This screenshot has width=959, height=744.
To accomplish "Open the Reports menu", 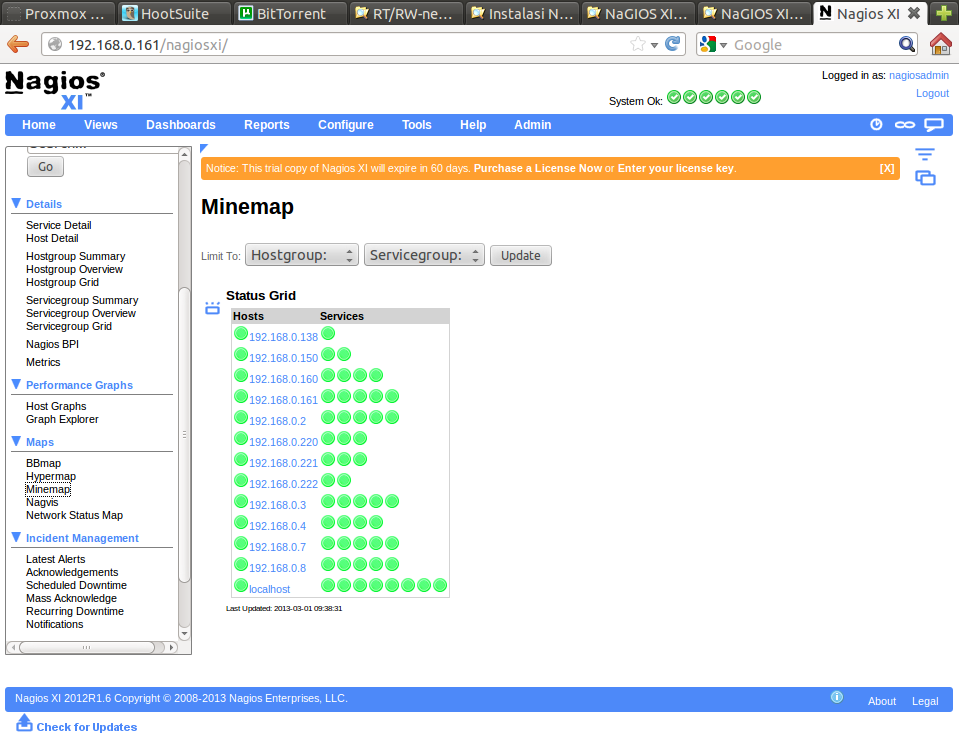I will pyautogui.click(x=266, y=125).
